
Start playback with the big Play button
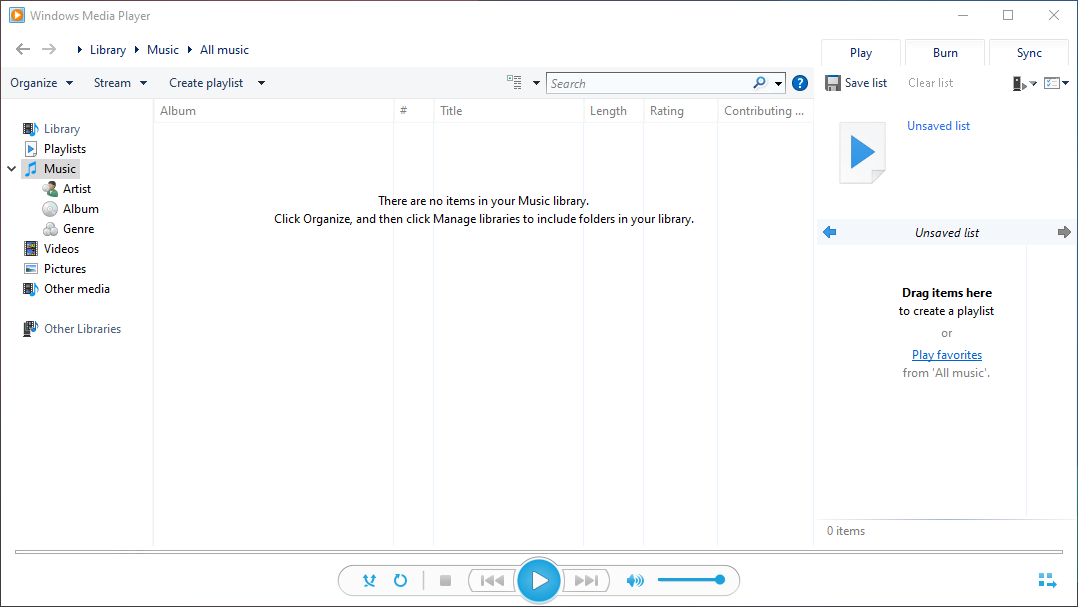(x=539, y=580)
